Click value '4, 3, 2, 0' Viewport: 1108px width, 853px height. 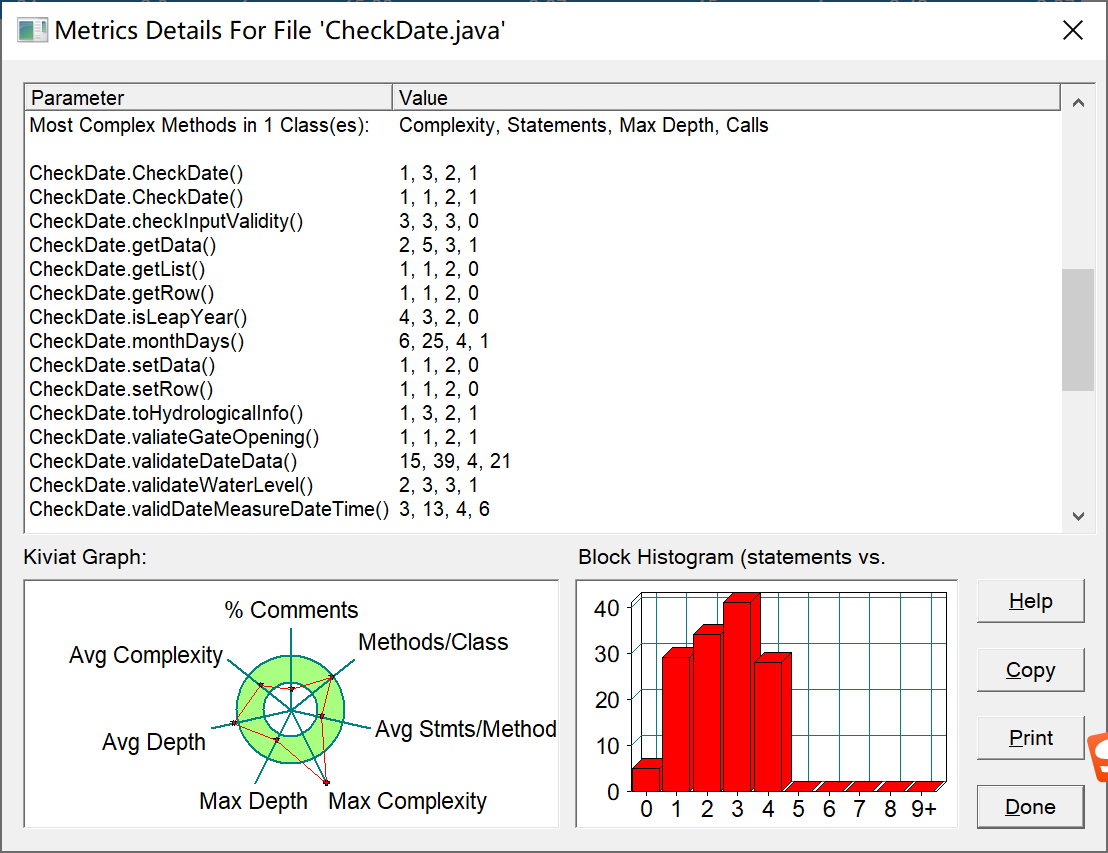click(439, 317)
